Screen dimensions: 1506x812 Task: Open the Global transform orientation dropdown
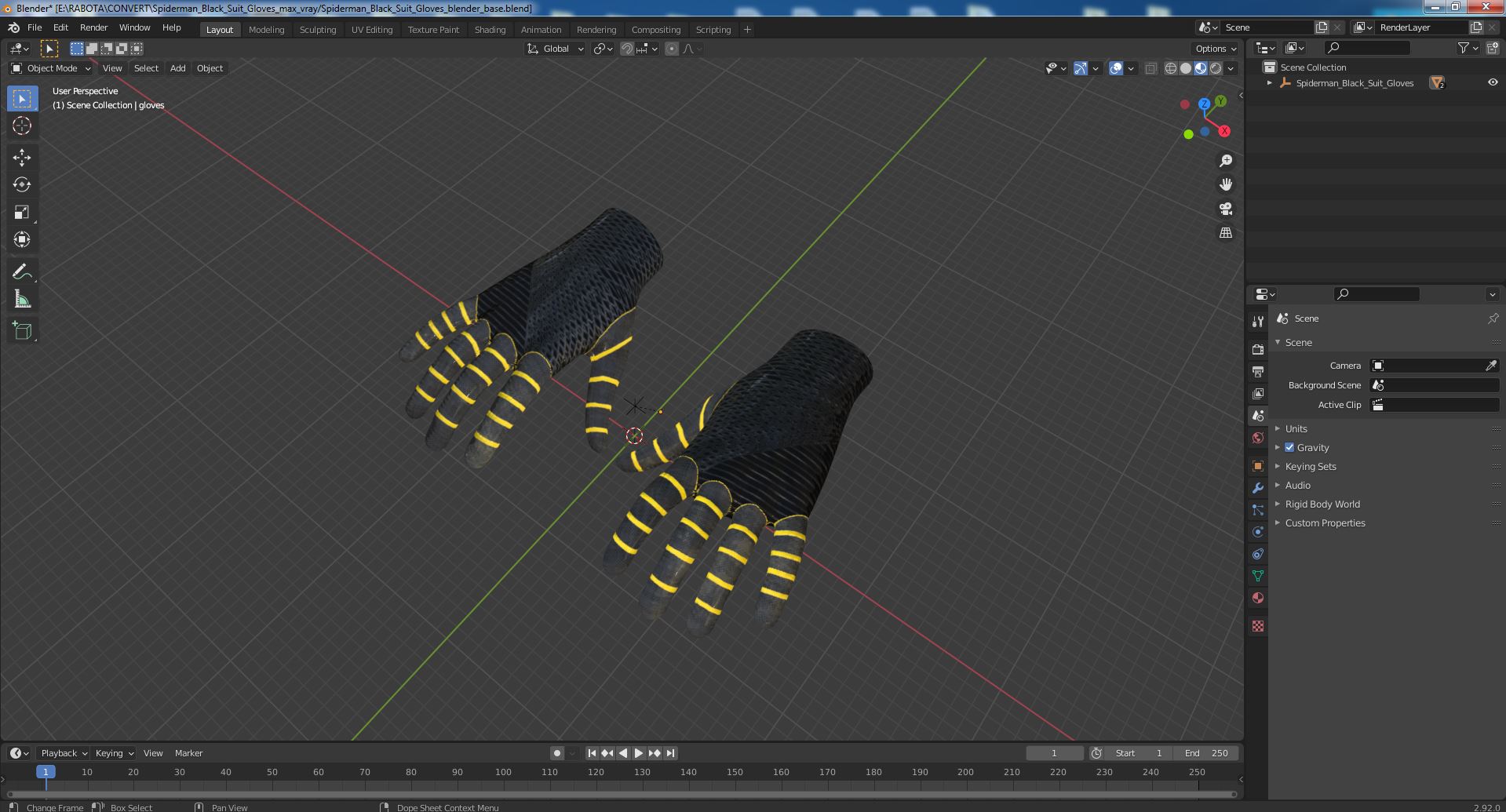coord(556,49)
